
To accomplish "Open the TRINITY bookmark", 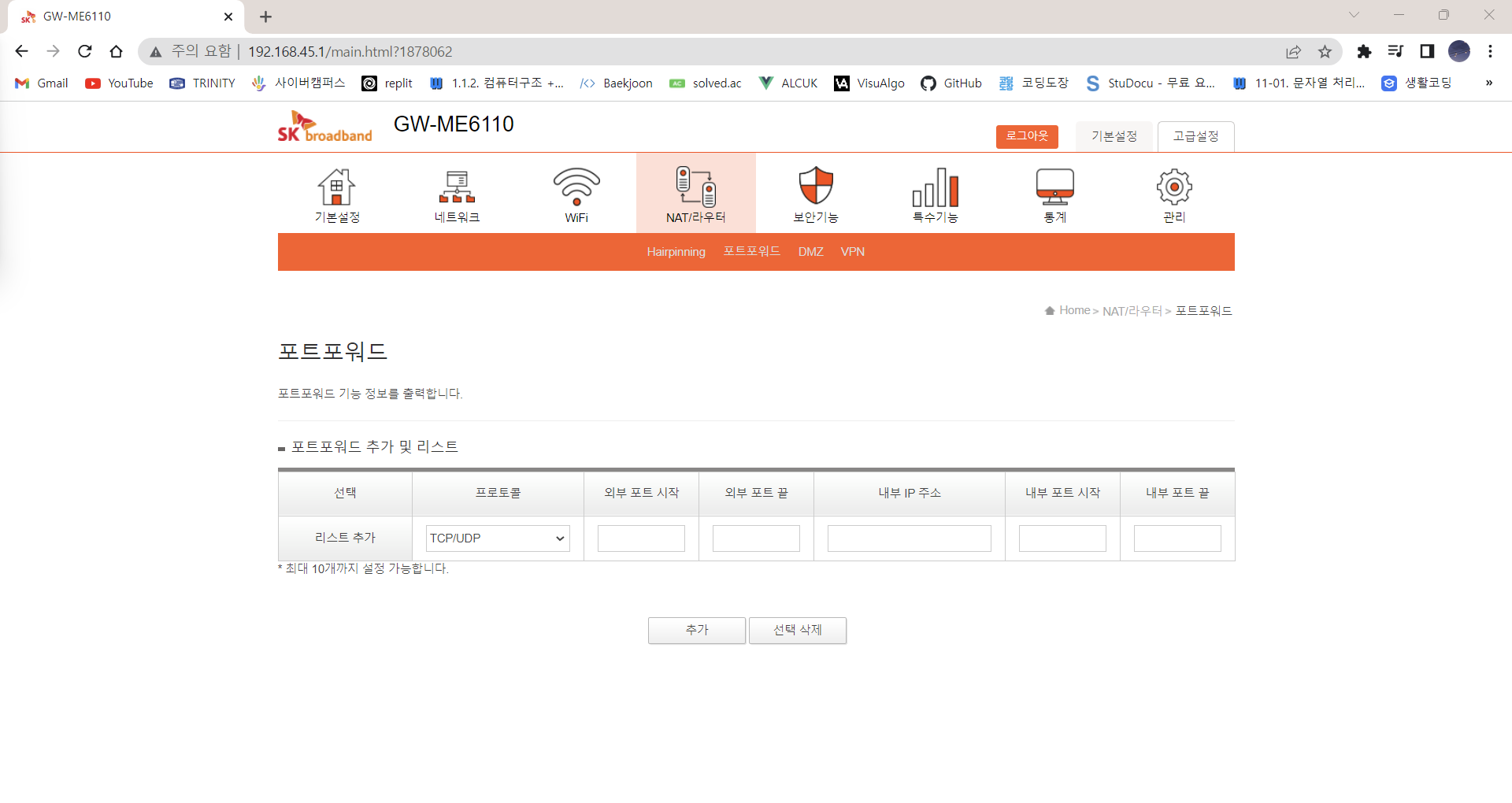I will pyautogui.click(x=202, y=83).
